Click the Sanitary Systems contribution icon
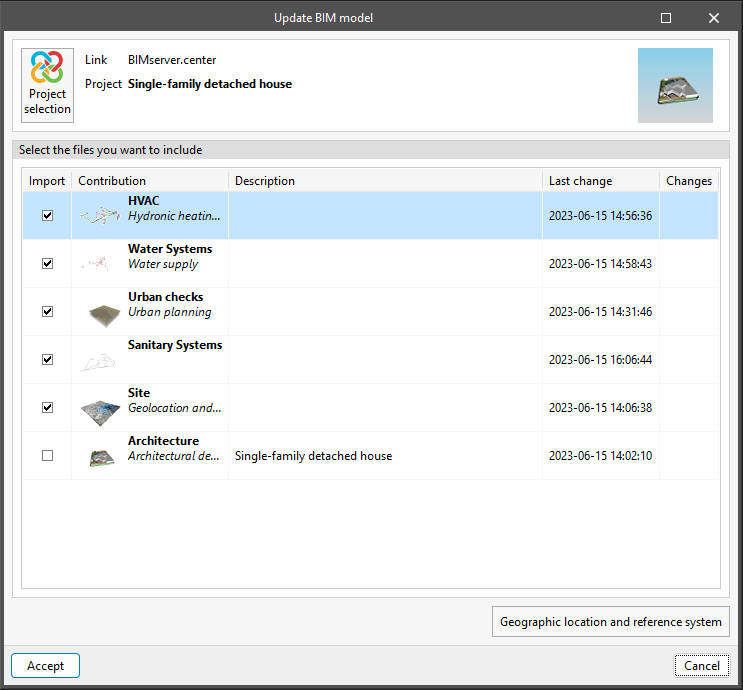The width and height of the screenshot is (743, 690). coord(100,362)
